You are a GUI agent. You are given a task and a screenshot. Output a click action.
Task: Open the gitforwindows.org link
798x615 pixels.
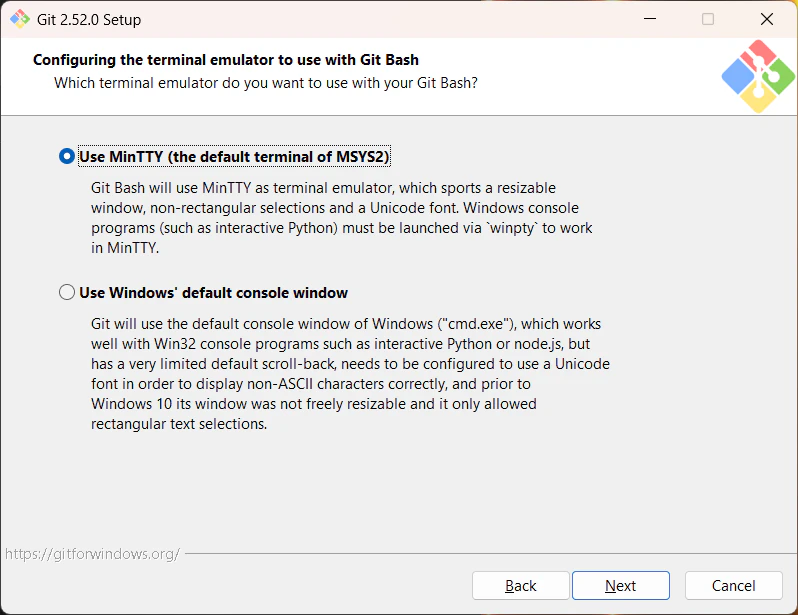tap(92, 553)
